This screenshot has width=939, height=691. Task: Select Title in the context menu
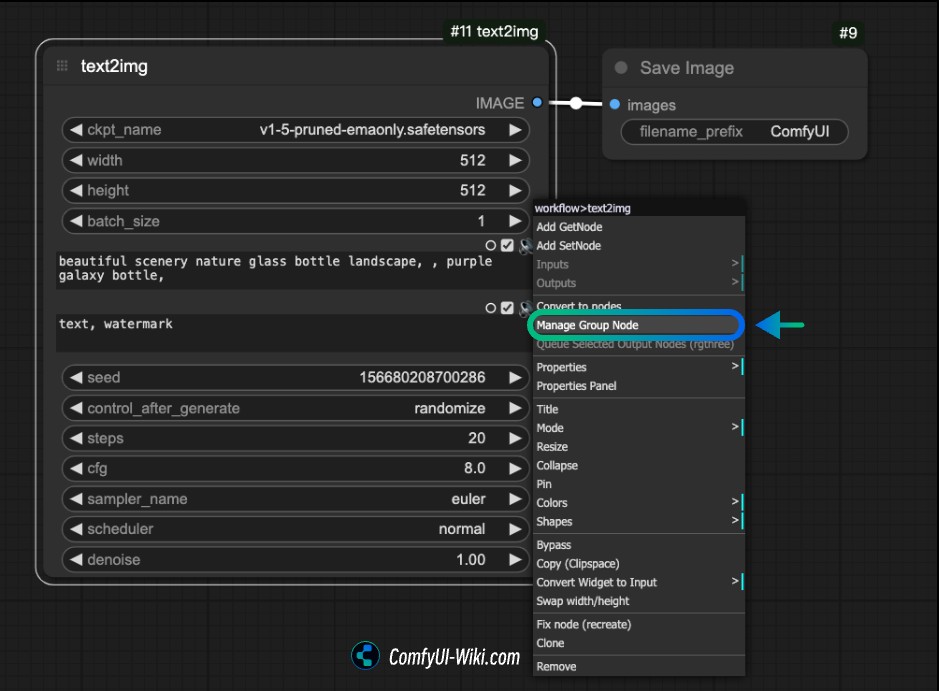tap(639, 409)
